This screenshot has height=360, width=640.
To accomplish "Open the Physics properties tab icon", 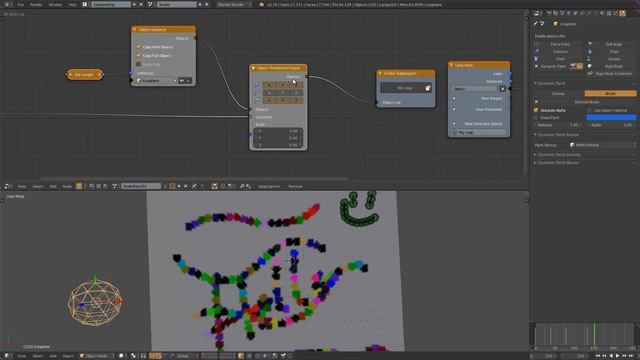I will 622,13.
